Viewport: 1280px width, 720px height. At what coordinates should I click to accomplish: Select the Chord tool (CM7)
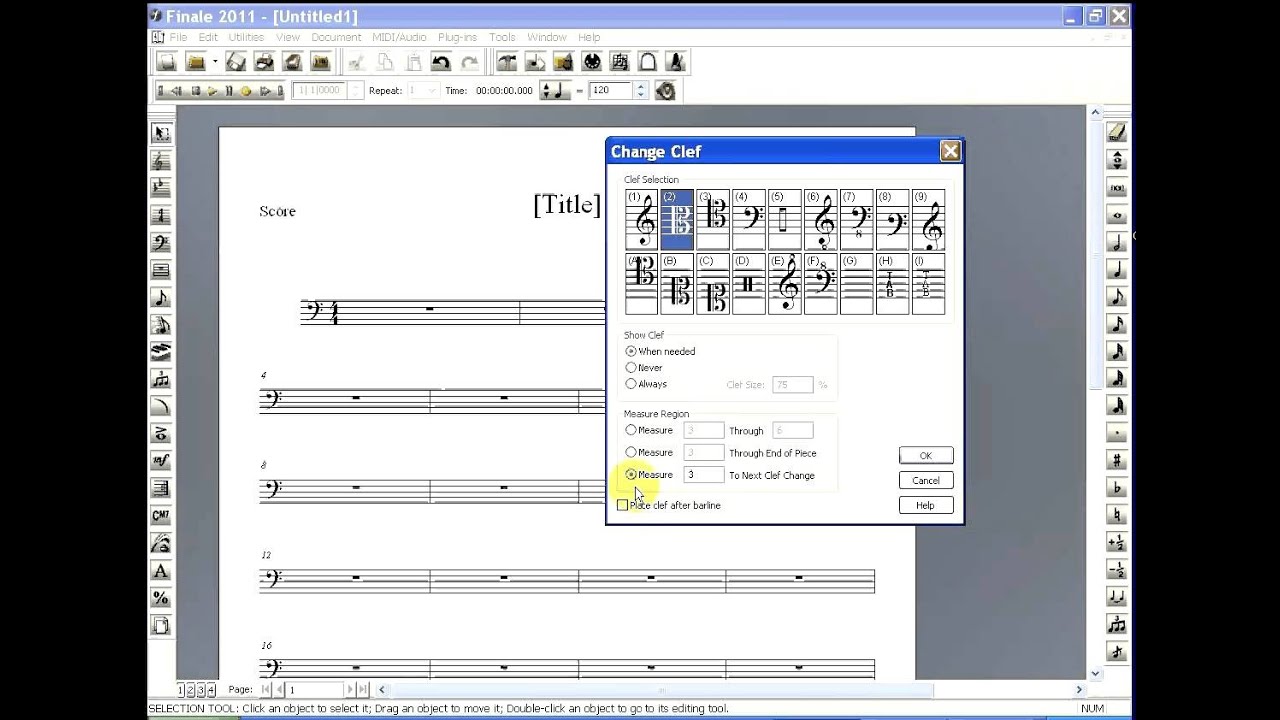160,516
